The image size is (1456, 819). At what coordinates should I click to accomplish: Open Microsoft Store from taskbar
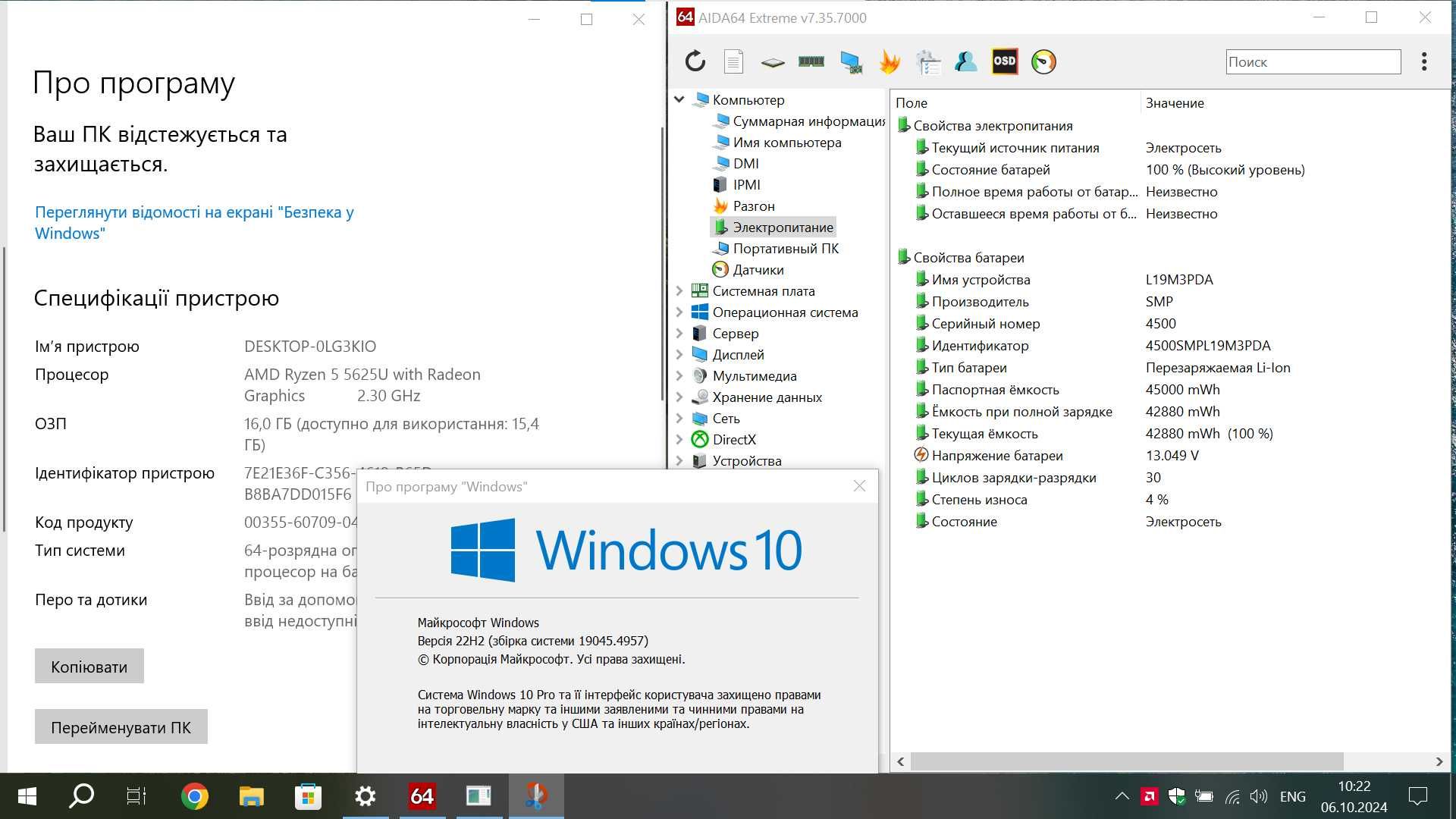tap(308, 796)
